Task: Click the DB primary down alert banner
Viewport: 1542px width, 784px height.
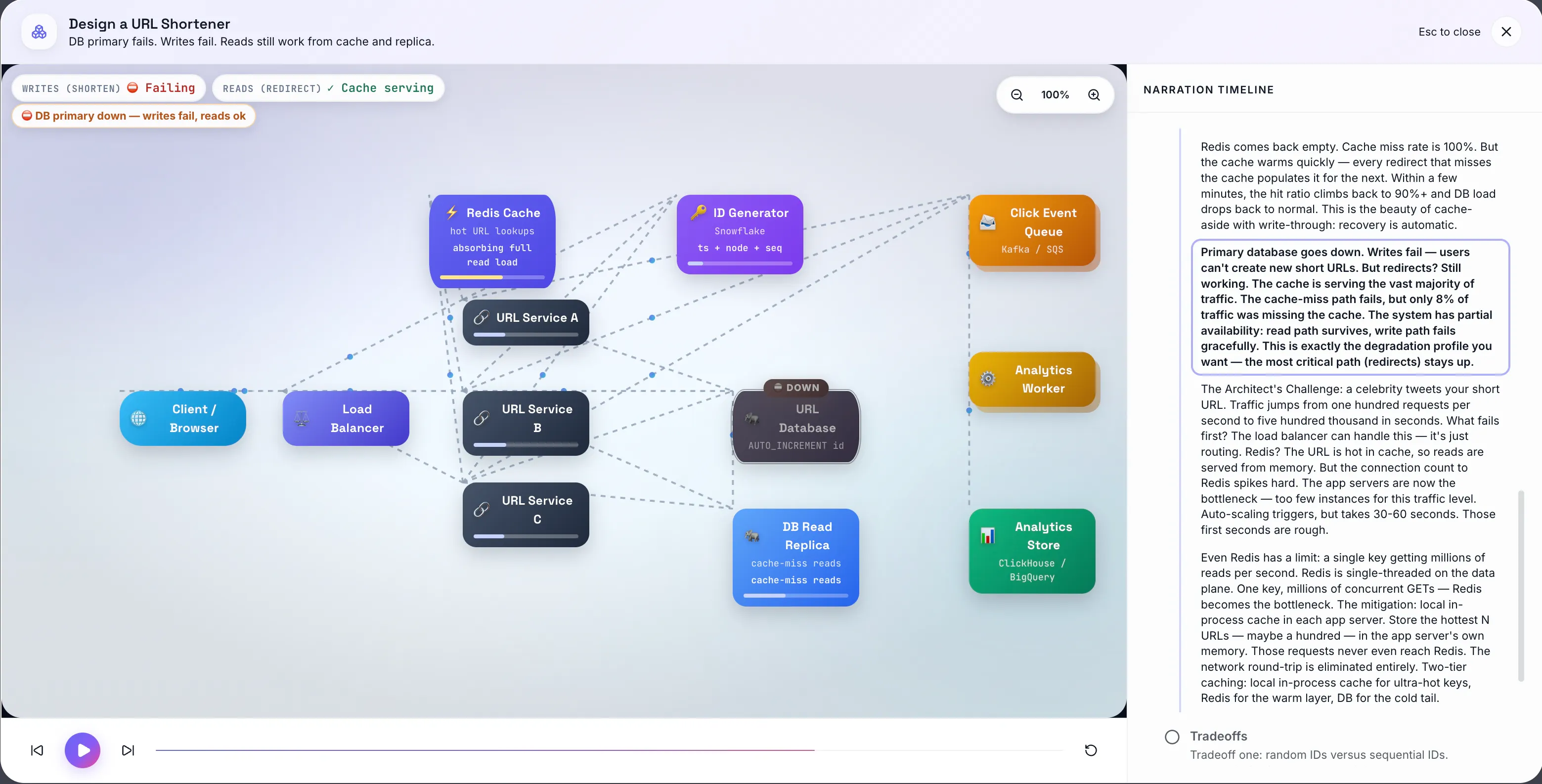Action: (133, 116)
